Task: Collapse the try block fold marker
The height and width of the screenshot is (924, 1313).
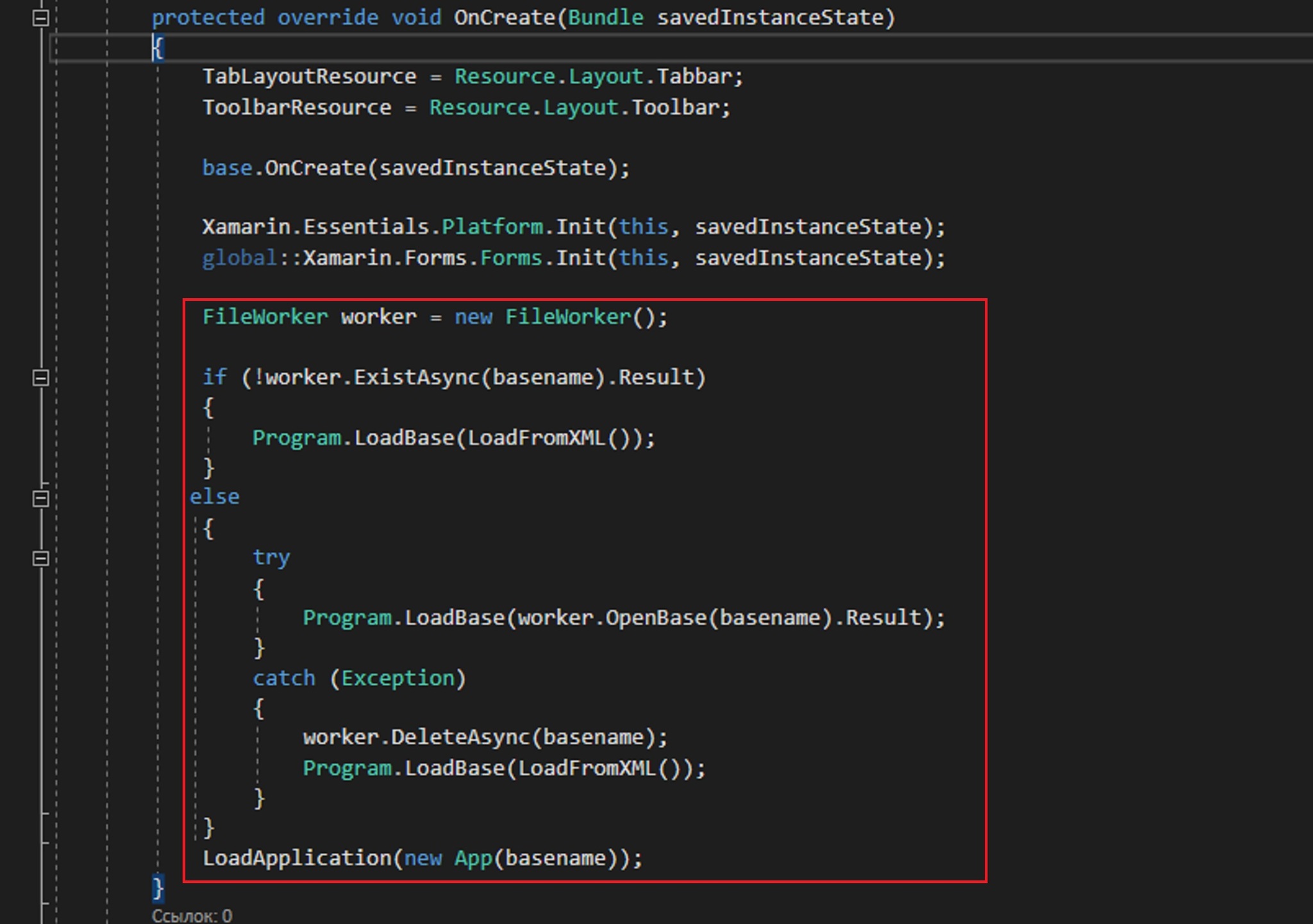Action: (40, 559)
